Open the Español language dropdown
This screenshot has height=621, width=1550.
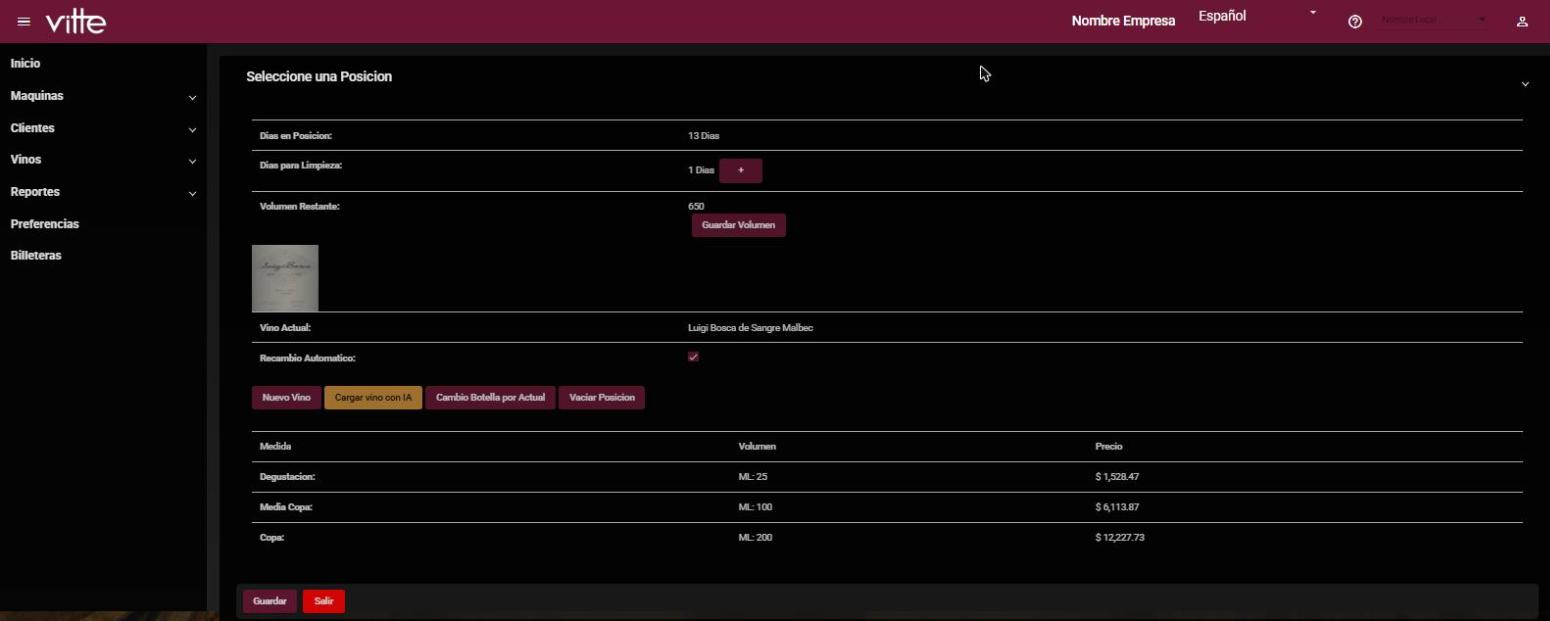coord(1258,17)
